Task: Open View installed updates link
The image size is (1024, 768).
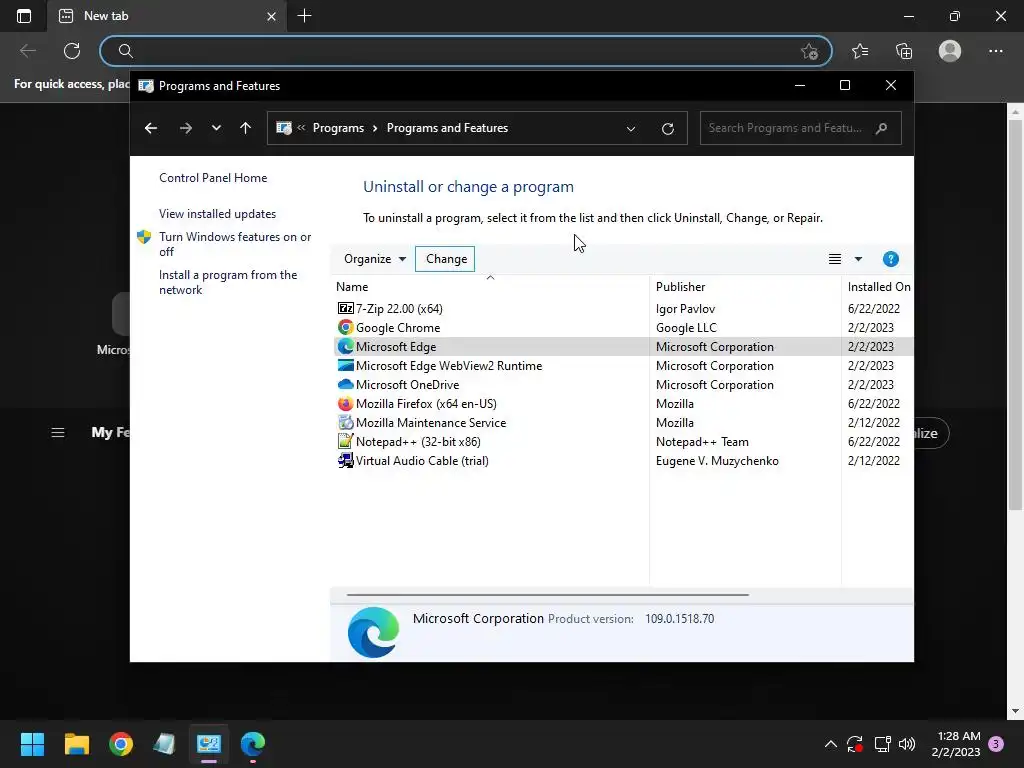Action: click(x=217, y=214)
